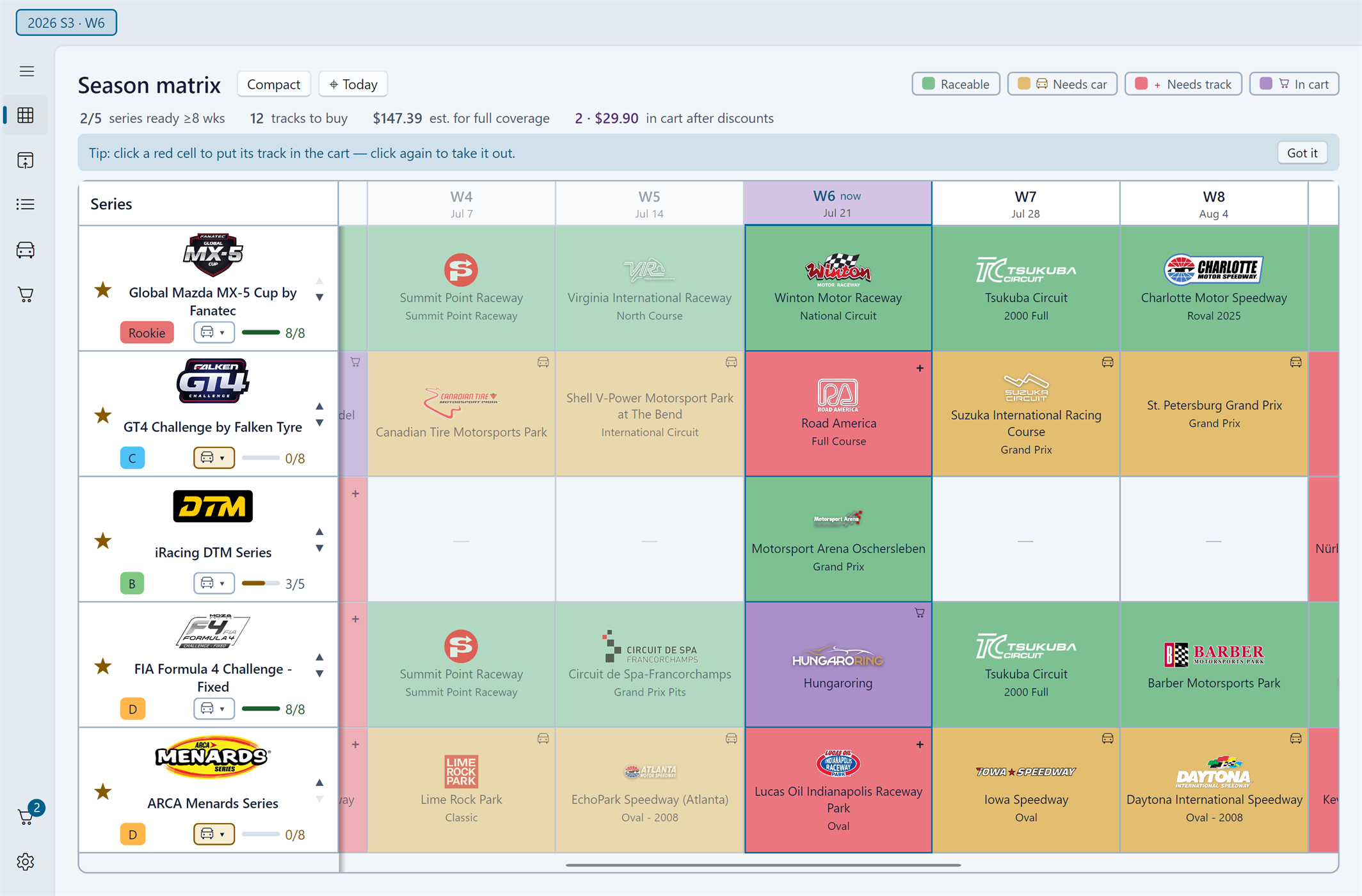Toggle favorite star for GT4 Challenge
1362x896 pixels.
(102, 416)
